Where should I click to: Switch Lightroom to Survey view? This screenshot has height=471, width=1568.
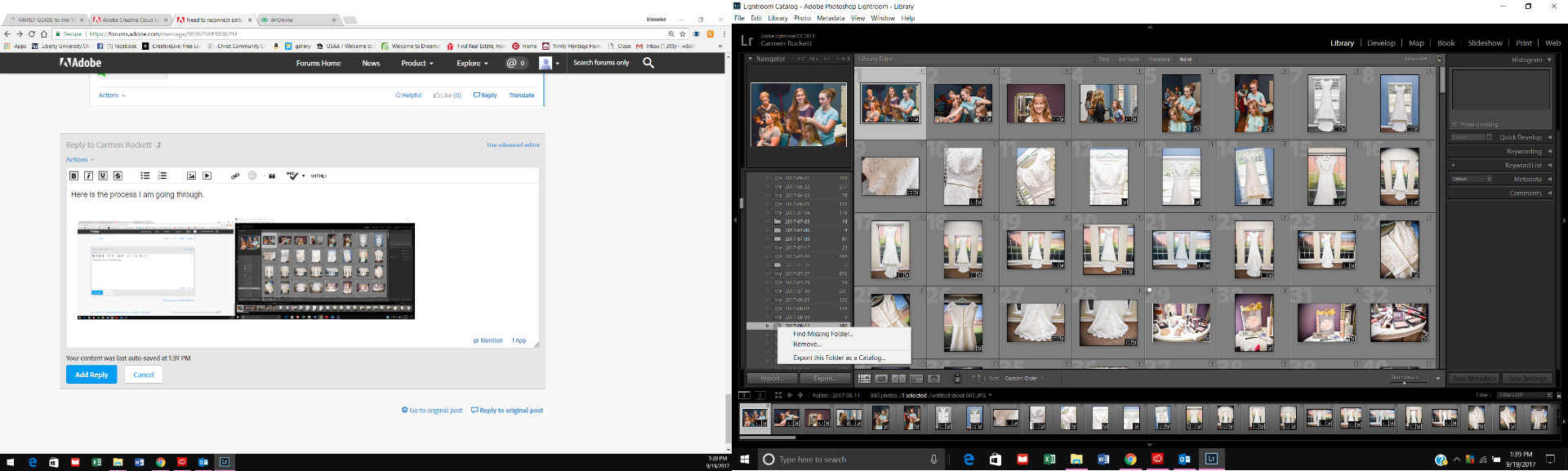(916, 379)
